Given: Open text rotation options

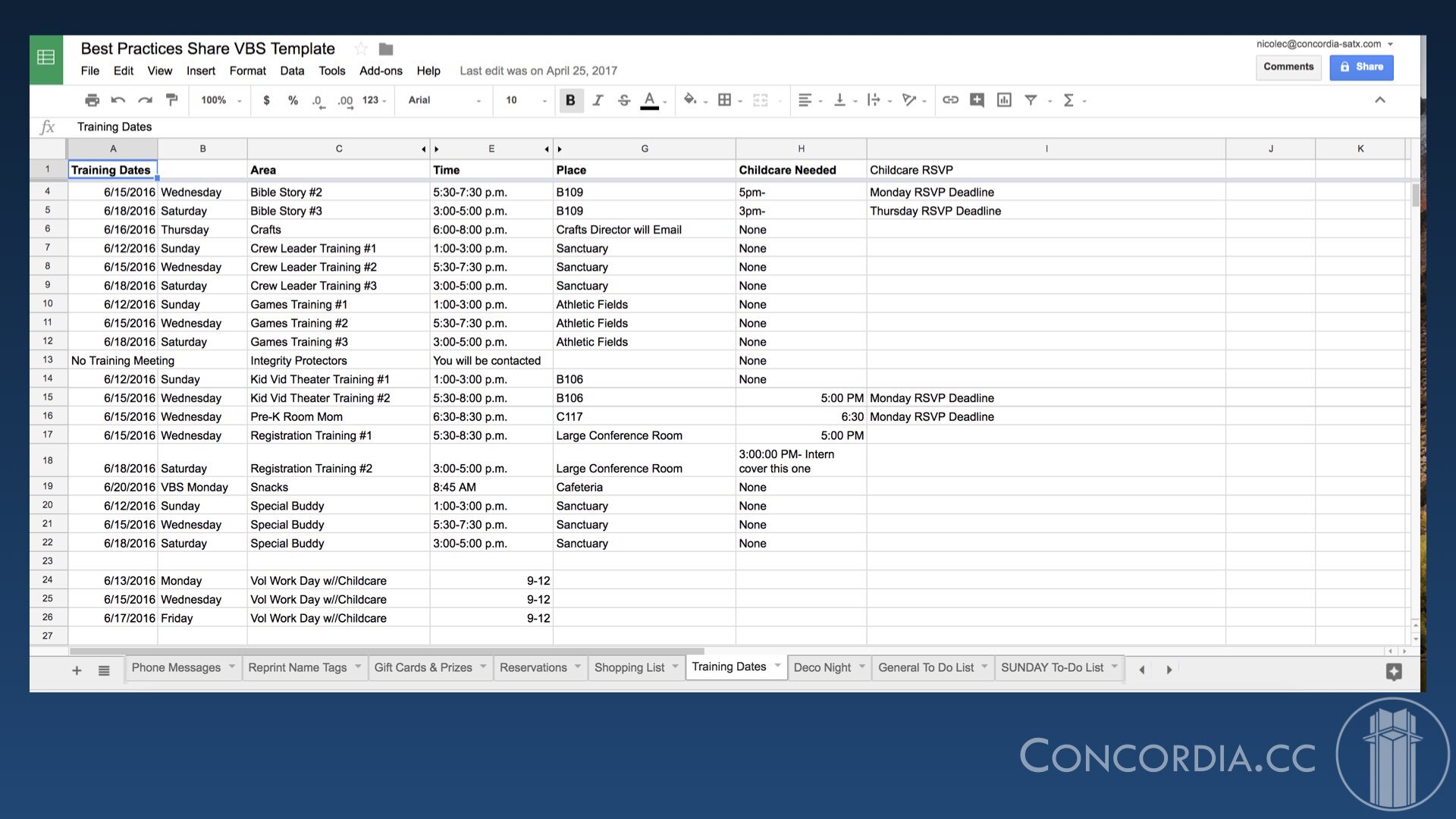Looking at the screenshot, I should pyautogui.click(x=909, y=100).
